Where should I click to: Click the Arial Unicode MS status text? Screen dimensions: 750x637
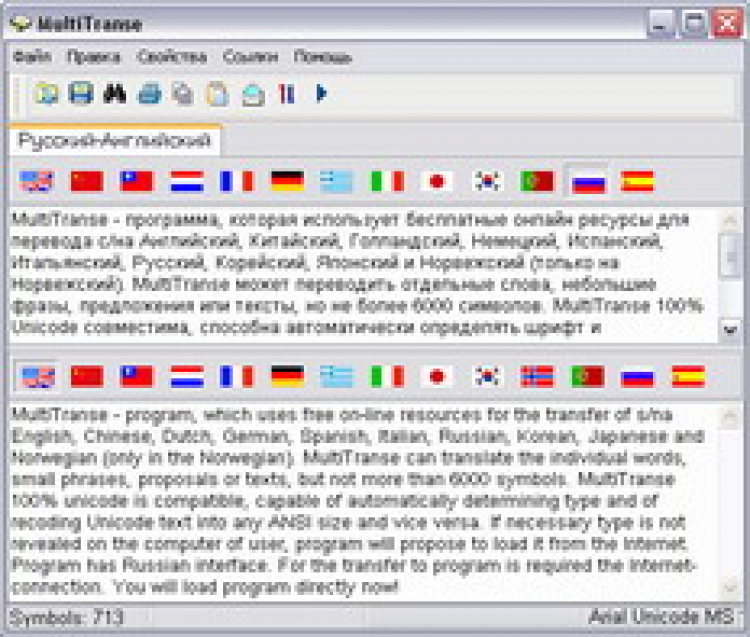[661, 616]
